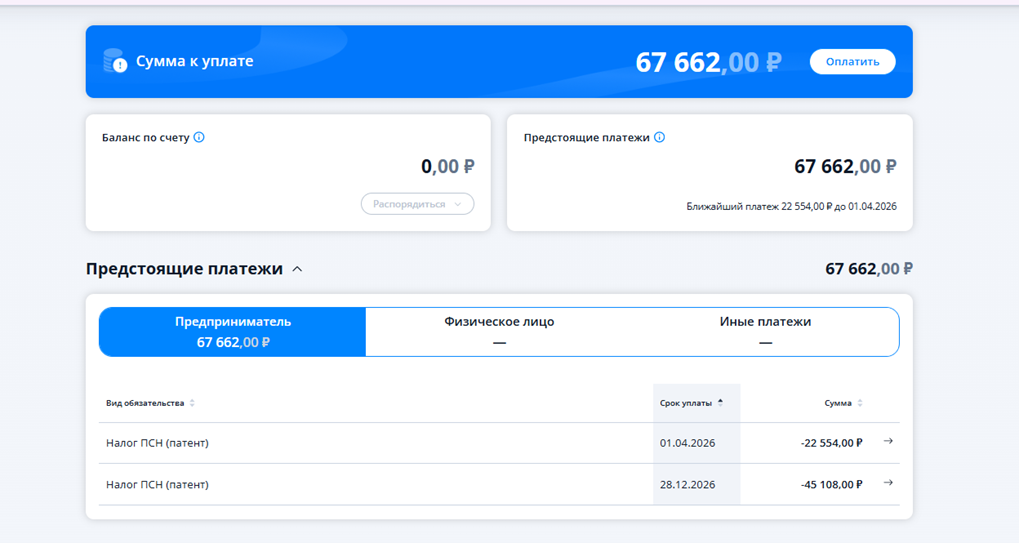This screenshot has width=1019, height=543.
Task: Click the 67 662,00 ₽ total in blue banner
Action: pos(708,62)
